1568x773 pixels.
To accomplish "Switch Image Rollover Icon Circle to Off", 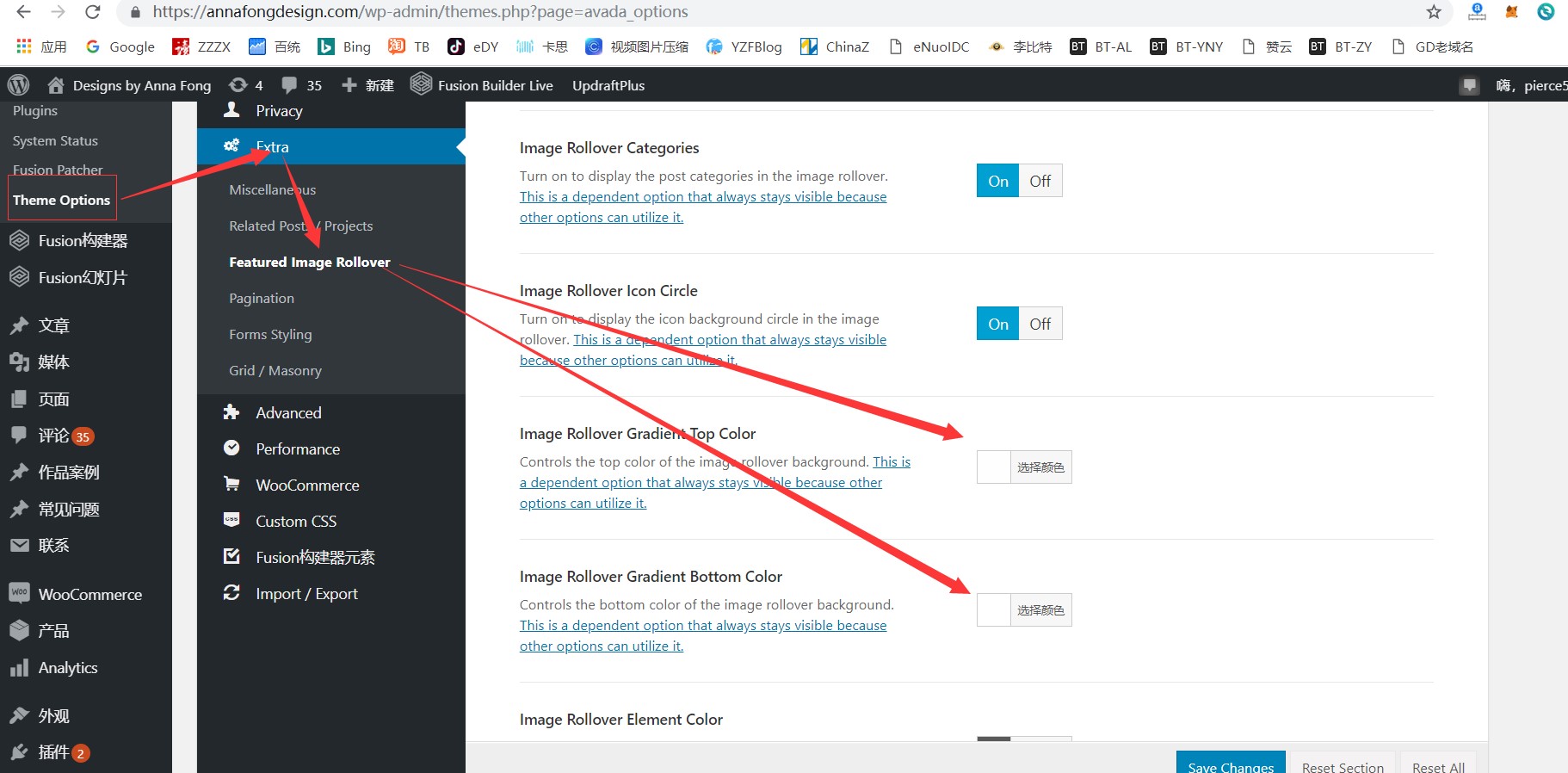I will point(1040,324).
